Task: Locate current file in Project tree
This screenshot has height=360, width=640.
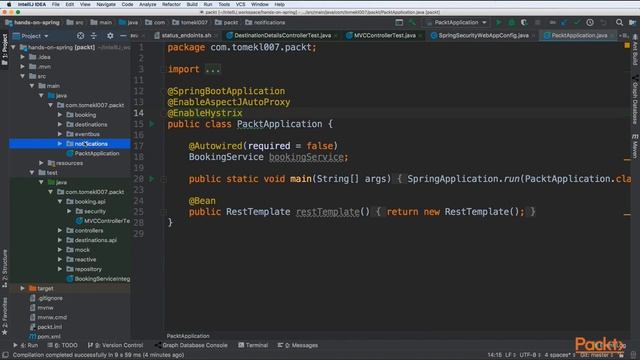Action: point(80,36)
